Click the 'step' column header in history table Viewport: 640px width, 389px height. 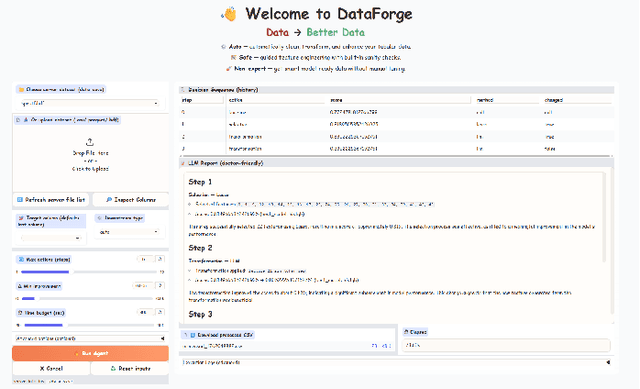point(202,100)
